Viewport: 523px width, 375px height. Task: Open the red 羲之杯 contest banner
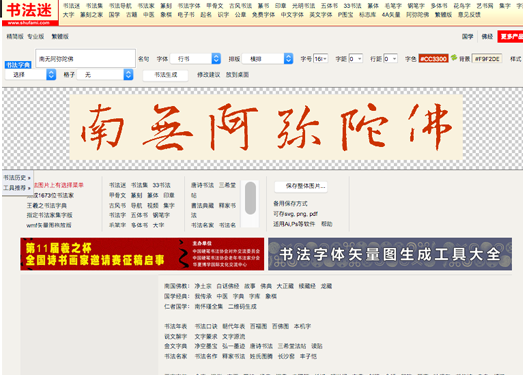[142, 254]
